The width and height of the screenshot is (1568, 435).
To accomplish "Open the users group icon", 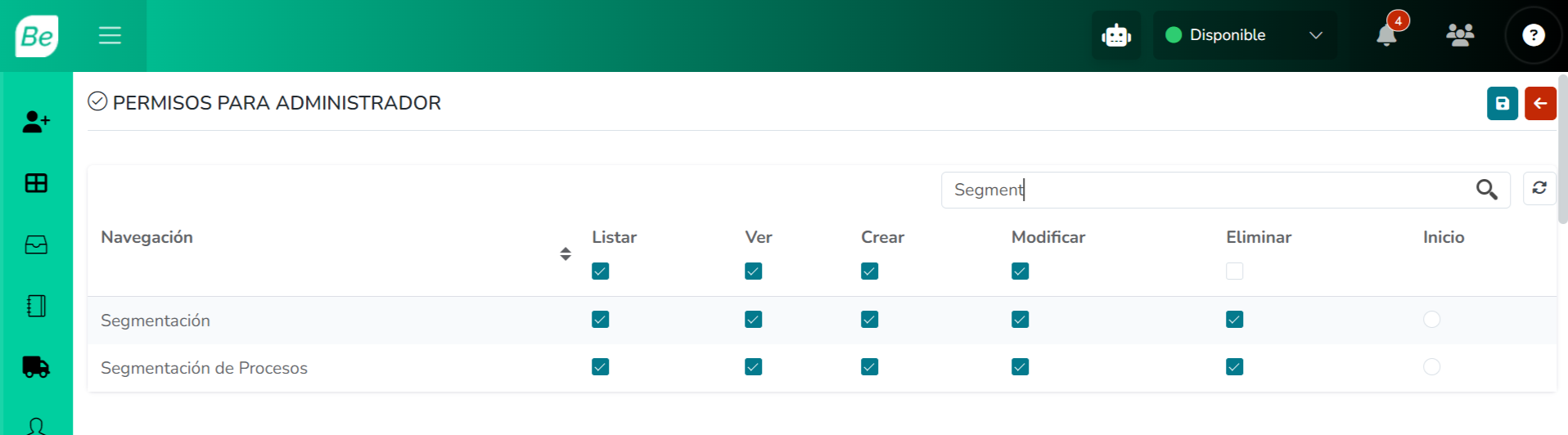I will (1460, 35).
